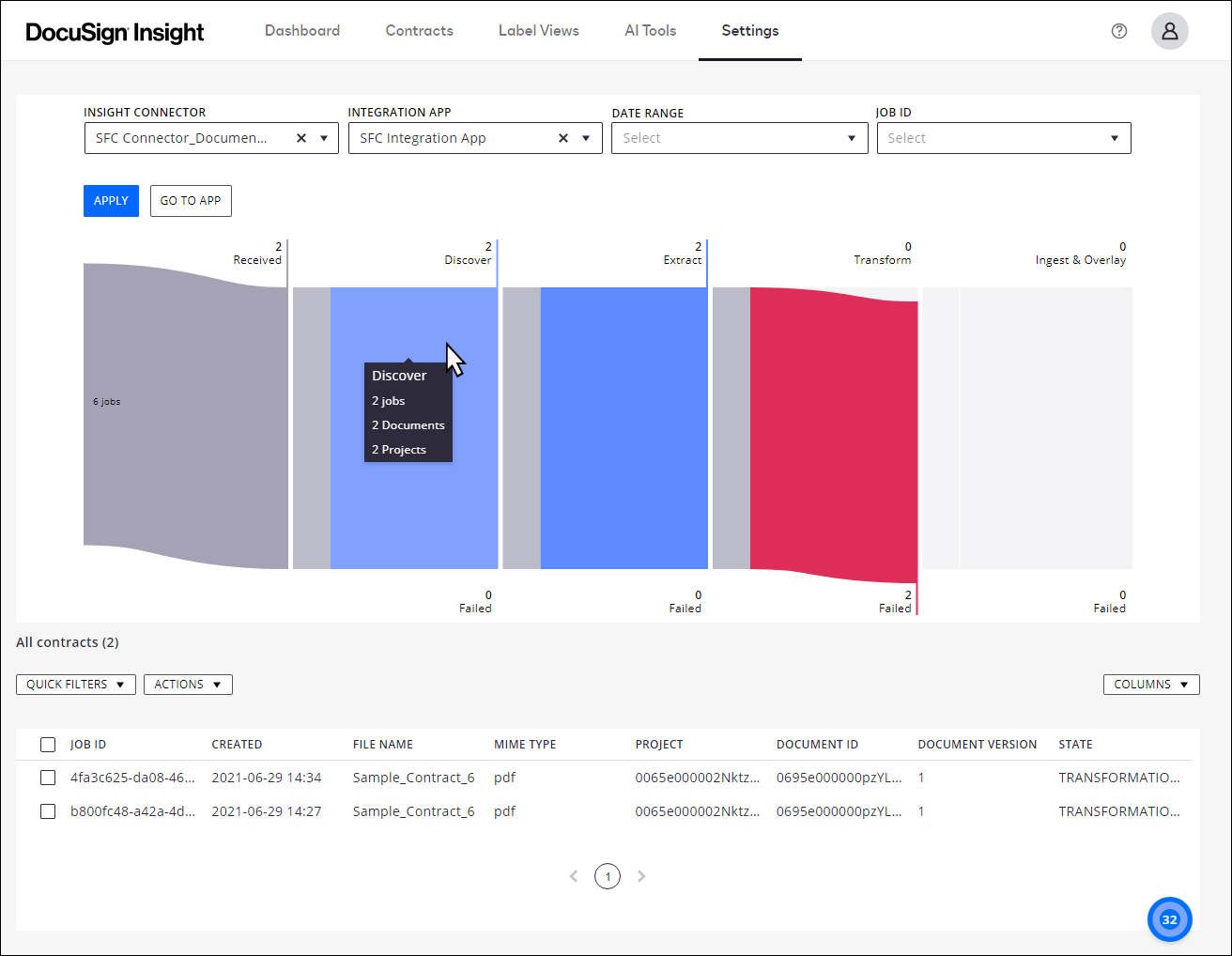The height and width of the screenshot is (956, 1232).
Task: Open the Actions dropdown
Action: (188, 685)
